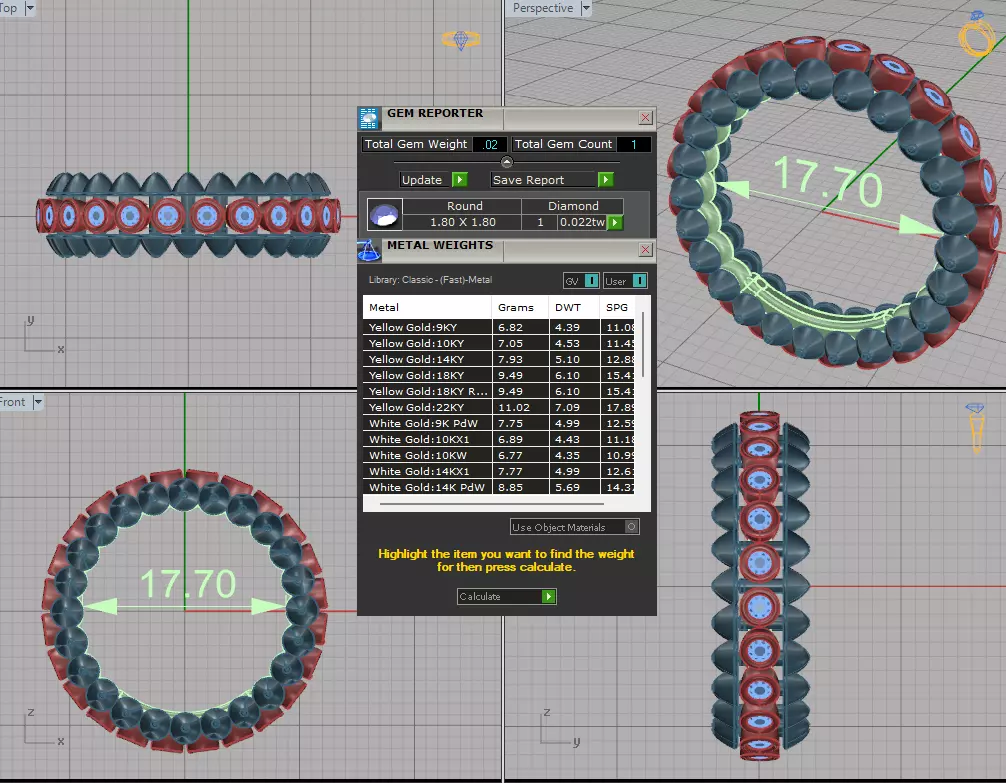
Task: Click the Diamond gem type cell
Action: [573, 206]
